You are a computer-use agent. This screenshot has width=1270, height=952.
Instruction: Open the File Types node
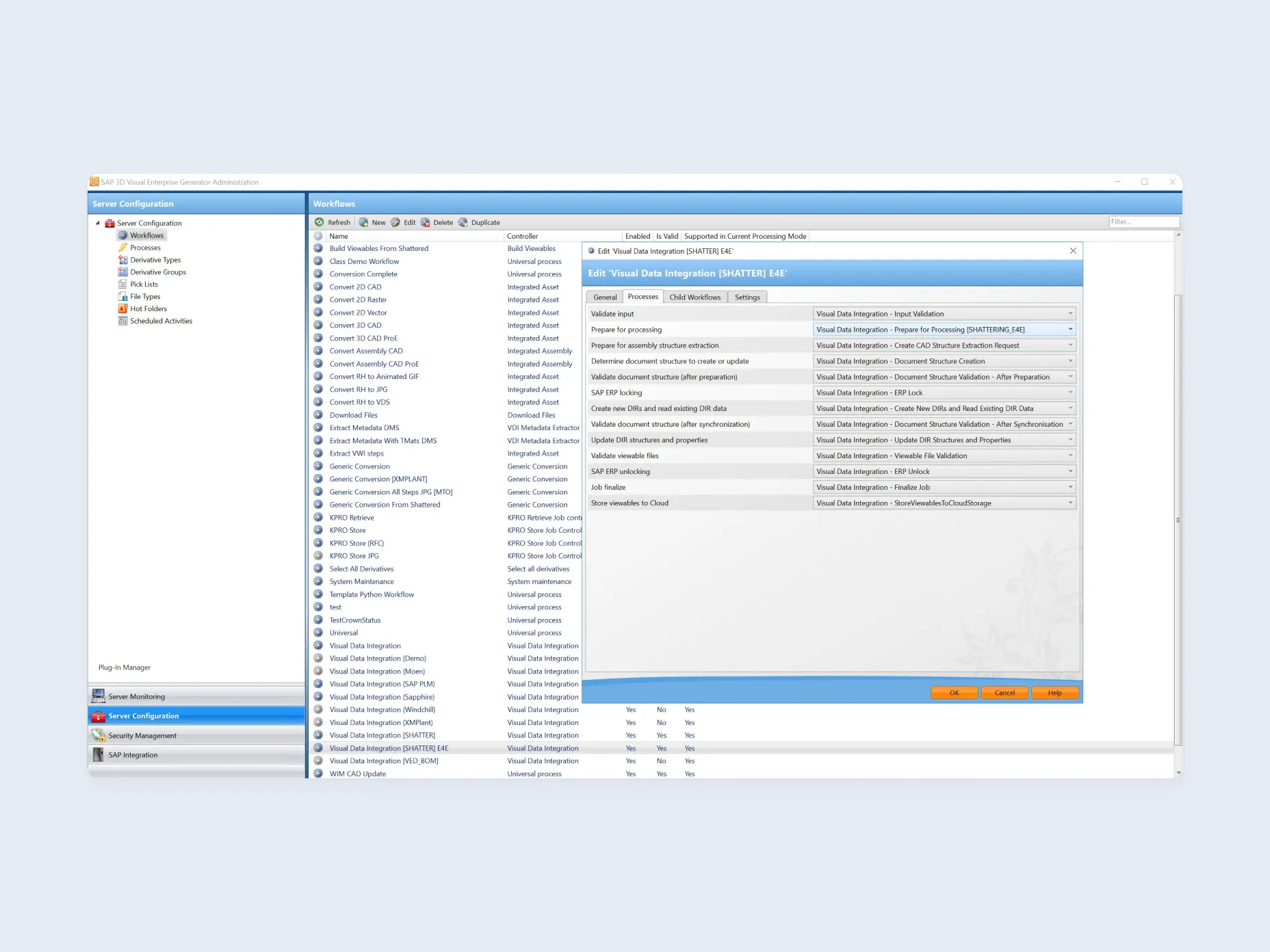145,297
